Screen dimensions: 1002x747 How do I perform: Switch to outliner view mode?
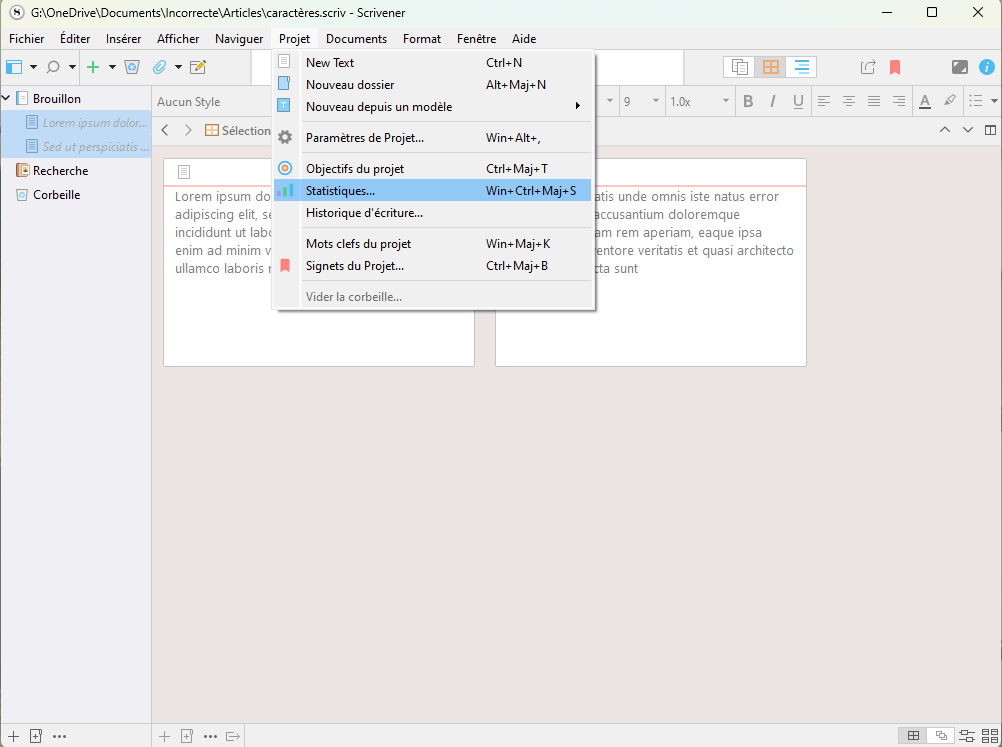tap(801, 67)
